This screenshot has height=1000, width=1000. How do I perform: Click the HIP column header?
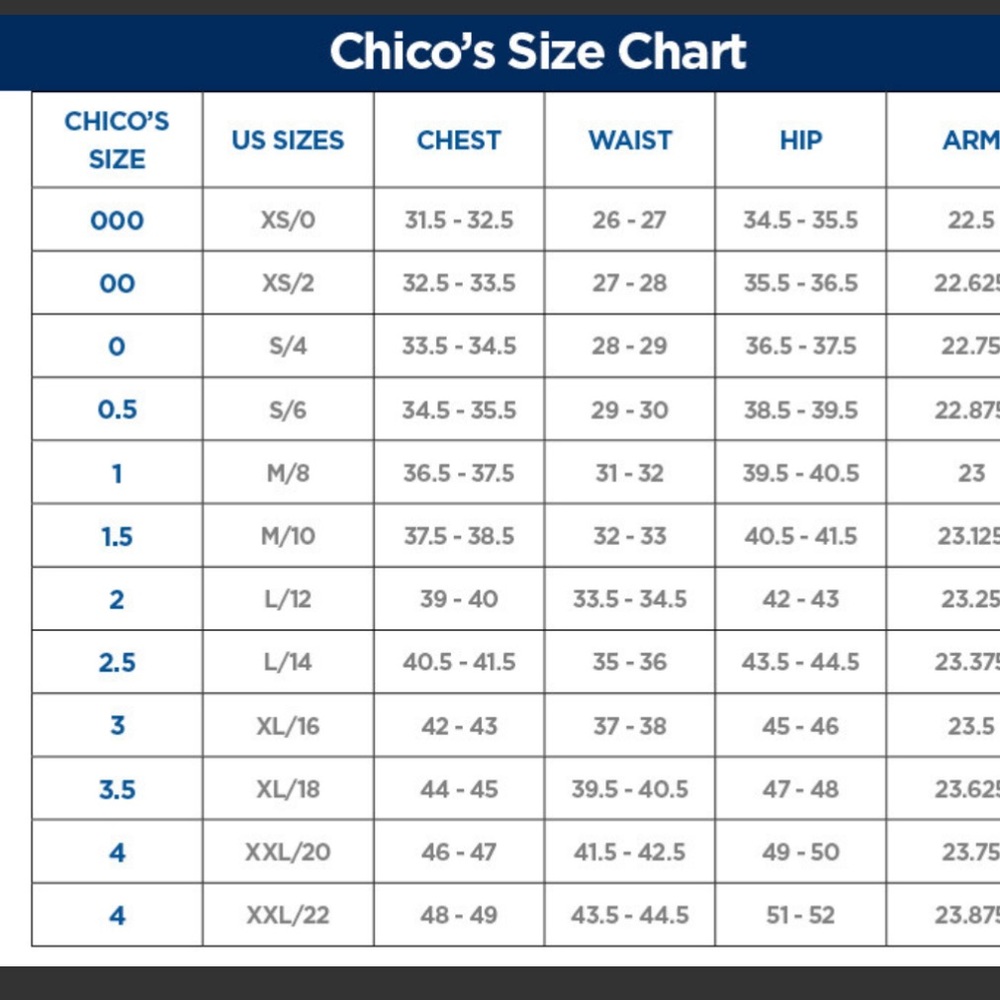(800, 140)
